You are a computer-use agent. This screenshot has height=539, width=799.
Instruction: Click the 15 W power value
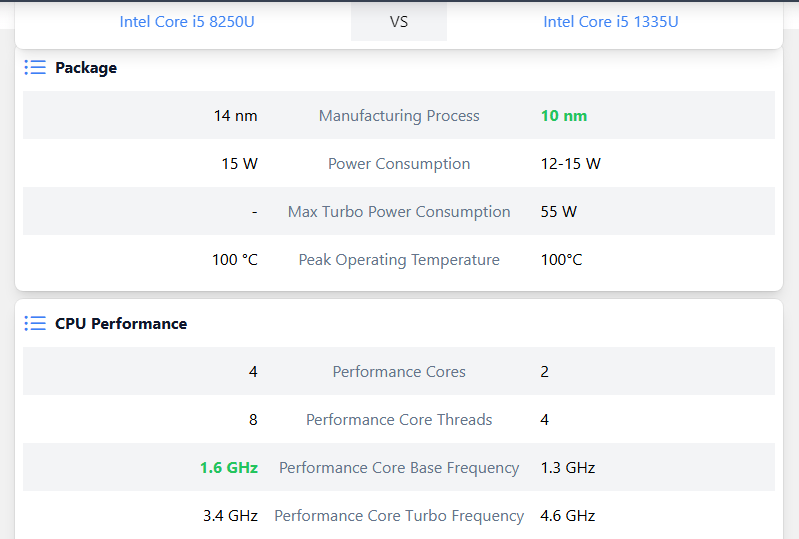tap(239, 164)
